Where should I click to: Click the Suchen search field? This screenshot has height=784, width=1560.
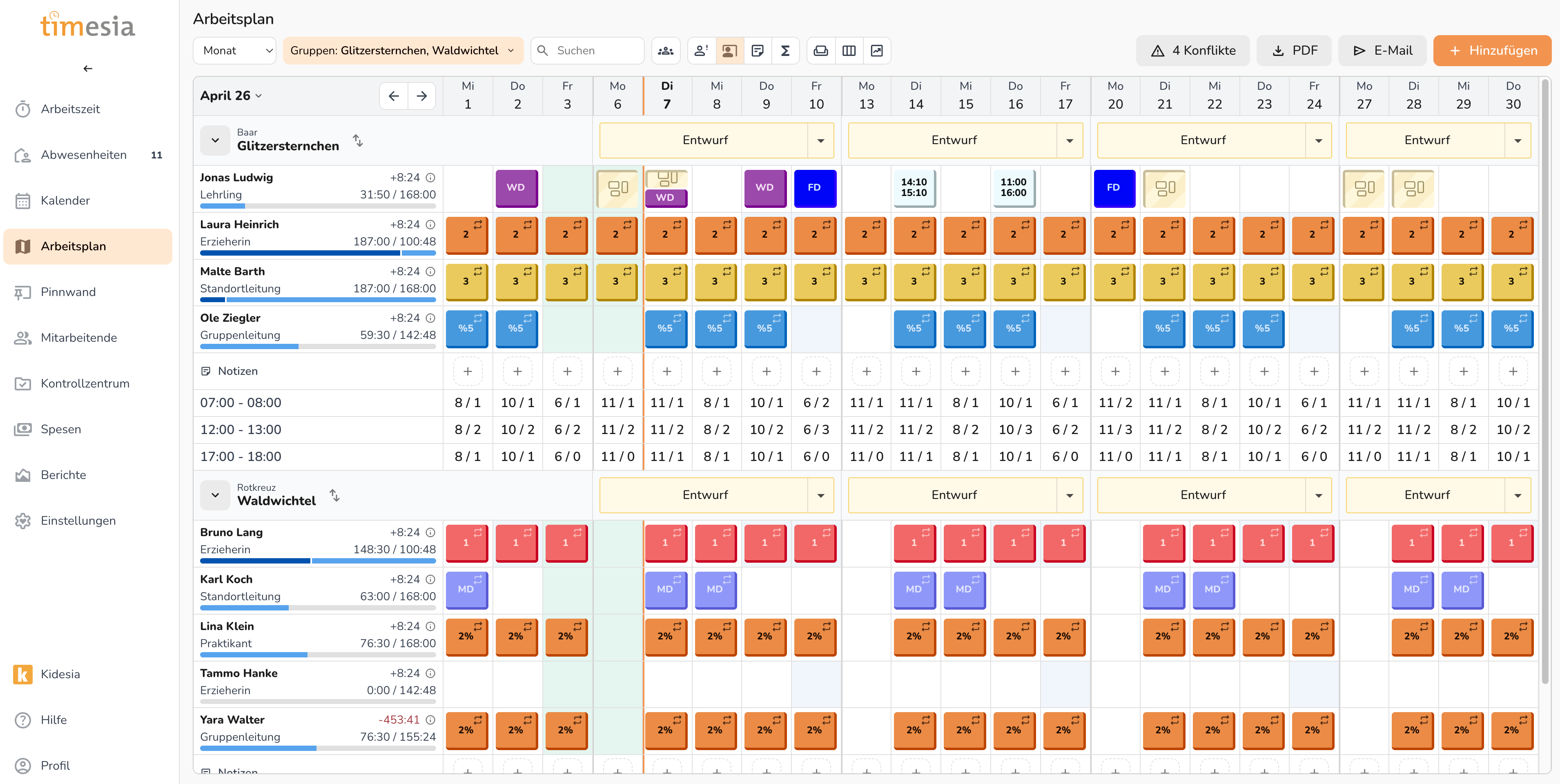pyautogui.click(x=595, y=51)
